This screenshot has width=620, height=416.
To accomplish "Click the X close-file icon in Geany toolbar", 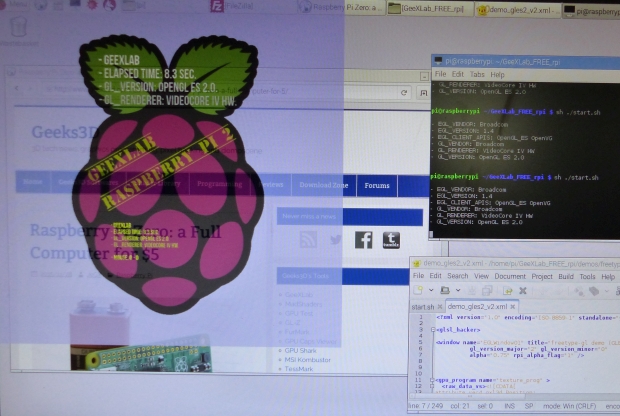I will click(x=523, y=291).
